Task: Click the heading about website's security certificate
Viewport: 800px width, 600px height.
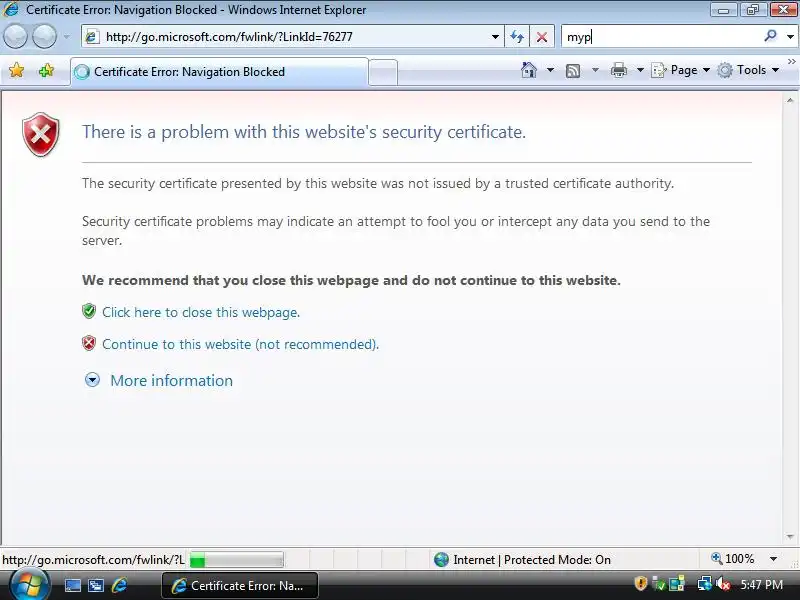Action: click(304, 132)
